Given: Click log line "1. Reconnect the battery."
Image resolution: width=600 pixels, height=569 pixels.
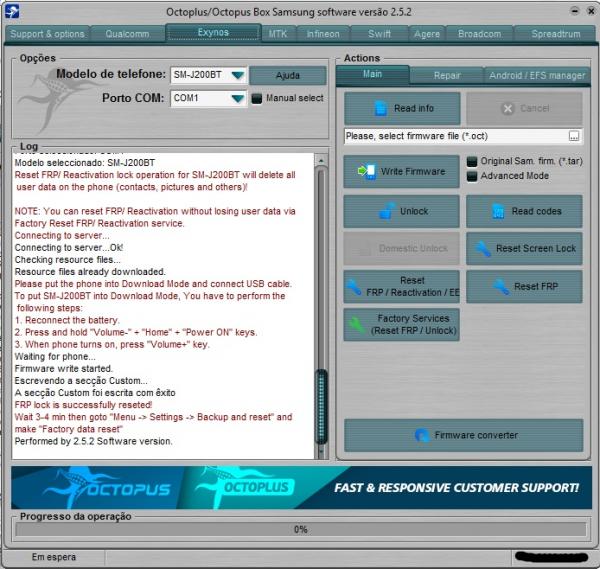Looking at the screenshot, I should pyautogui.click(x=67, y=320).
